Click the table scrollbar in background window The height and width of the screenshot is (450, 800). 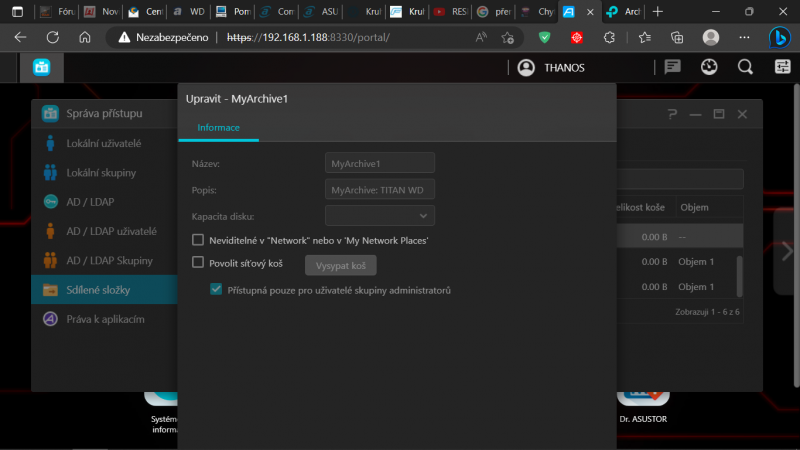pyautogui.click(x=740, y=276)
